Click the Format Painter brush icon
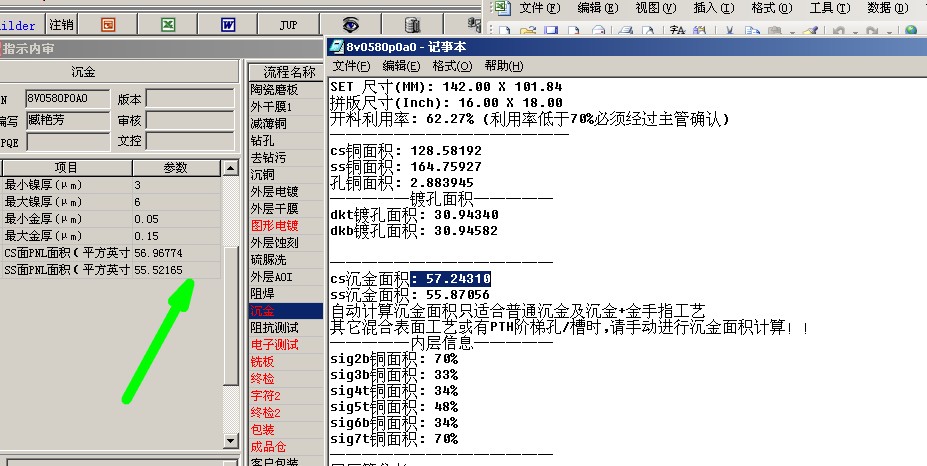Viewport: 927px width, 466px height. point(810,31)
